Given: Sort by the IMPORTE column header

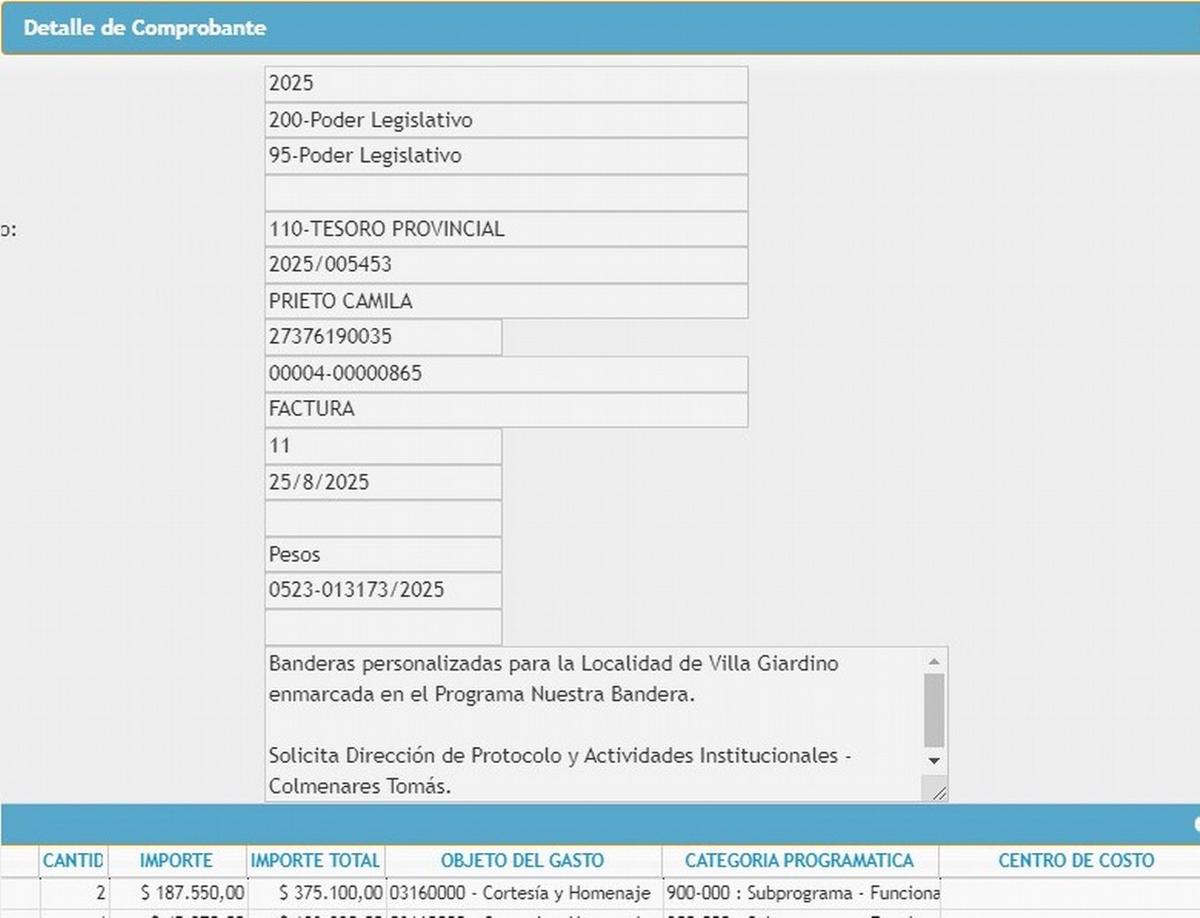Looking at the screenshot, I should click(x=176, y=860).
